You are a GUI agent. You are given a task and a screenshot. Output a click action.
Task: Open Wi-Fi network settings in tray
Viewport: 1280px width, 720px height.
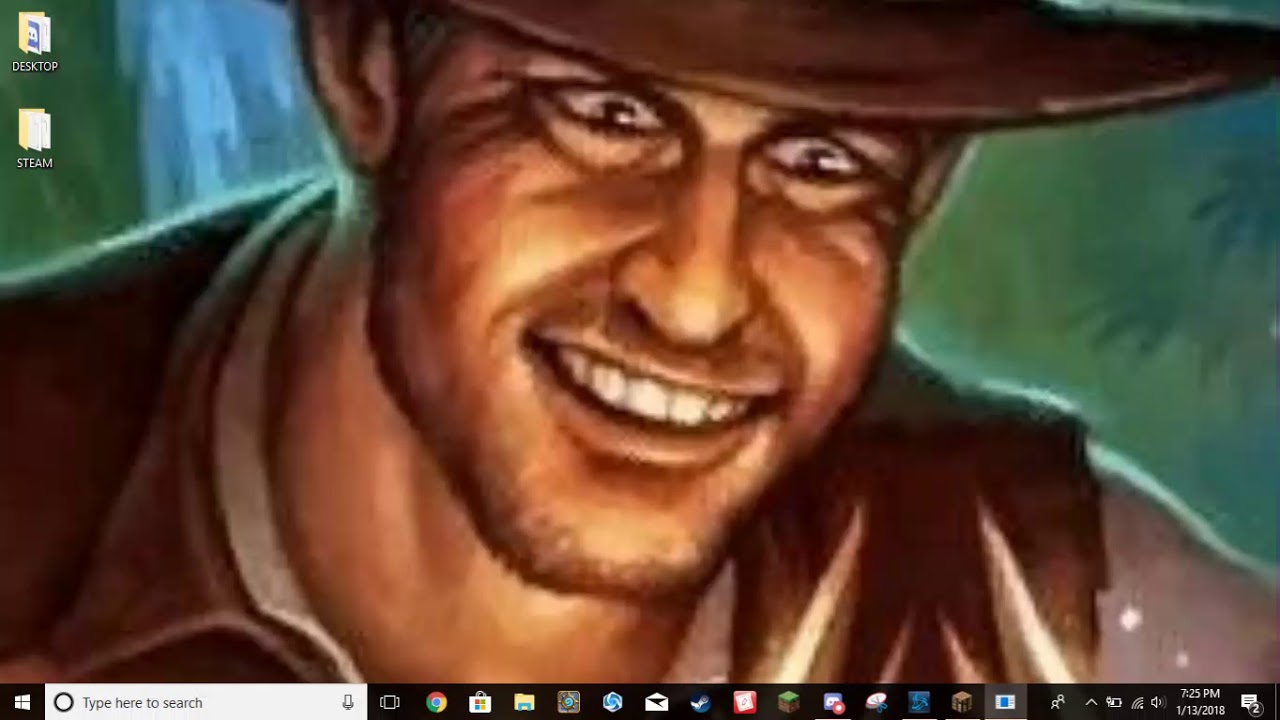pyautogui.click(x=1137, y=702)
